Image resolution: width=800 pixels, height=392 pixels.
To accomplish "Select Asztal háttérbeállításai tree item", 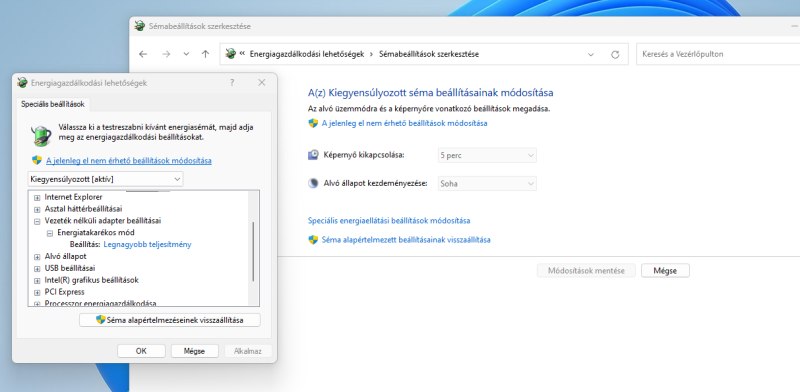I will (x=84, y=209).
